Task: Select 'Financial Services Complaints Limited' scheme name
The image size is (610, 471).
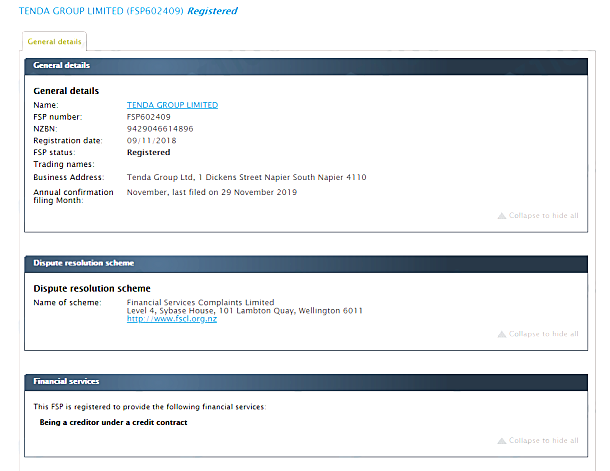Action: (200, 302)
